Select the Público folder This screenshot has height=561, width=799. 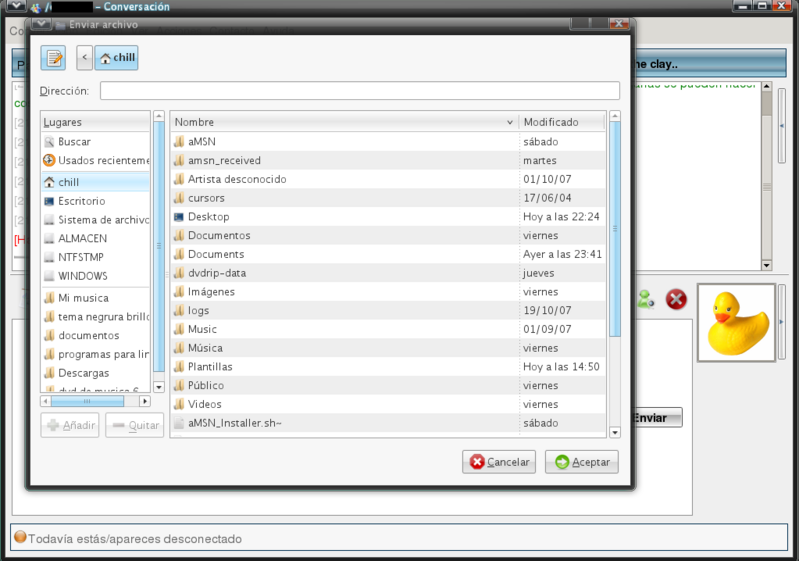(344, 386)
